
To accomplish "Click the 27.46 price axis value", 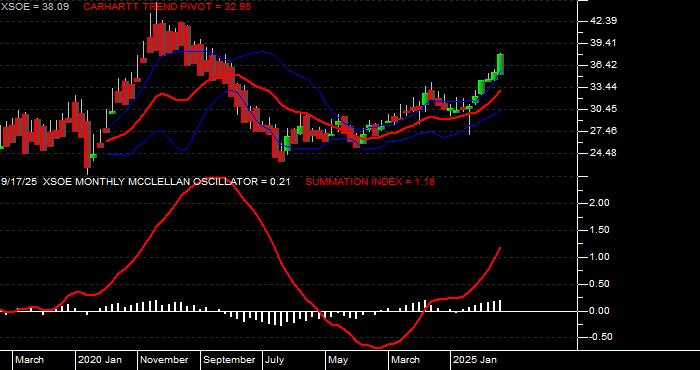I will click(x=604, y=131).
